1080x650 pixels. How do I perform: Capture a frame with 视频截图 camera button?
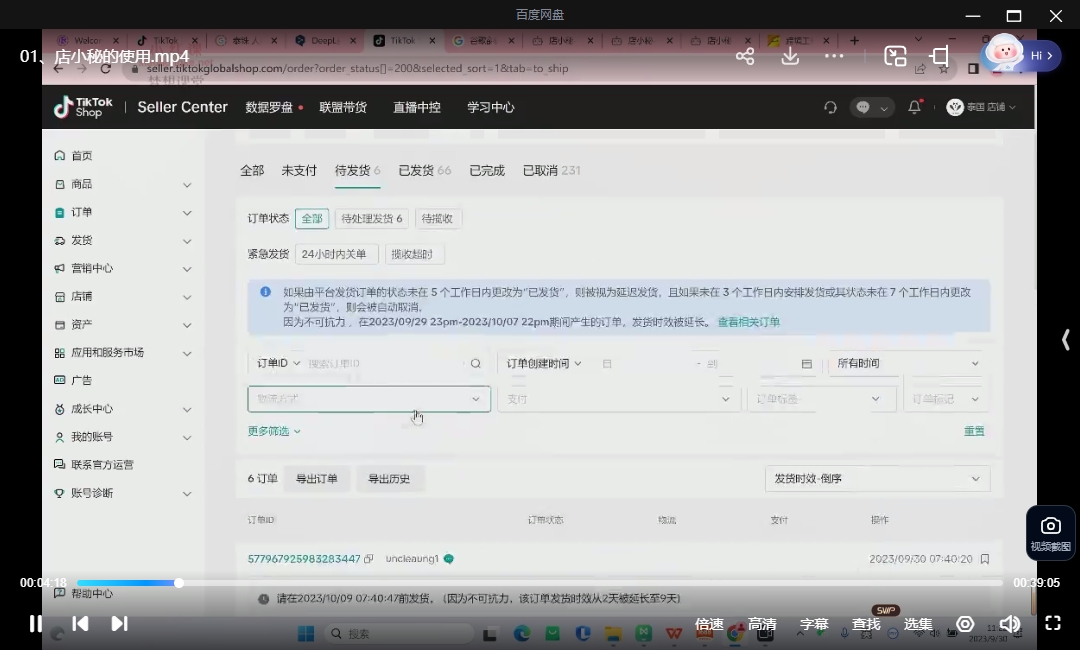[x=1050, y=533]
